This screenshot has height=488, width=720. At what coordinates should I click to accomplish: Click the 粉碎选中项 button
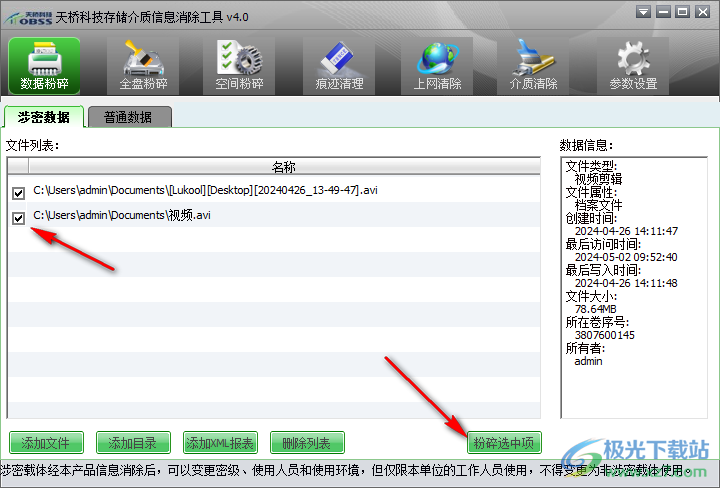(504, 443)
